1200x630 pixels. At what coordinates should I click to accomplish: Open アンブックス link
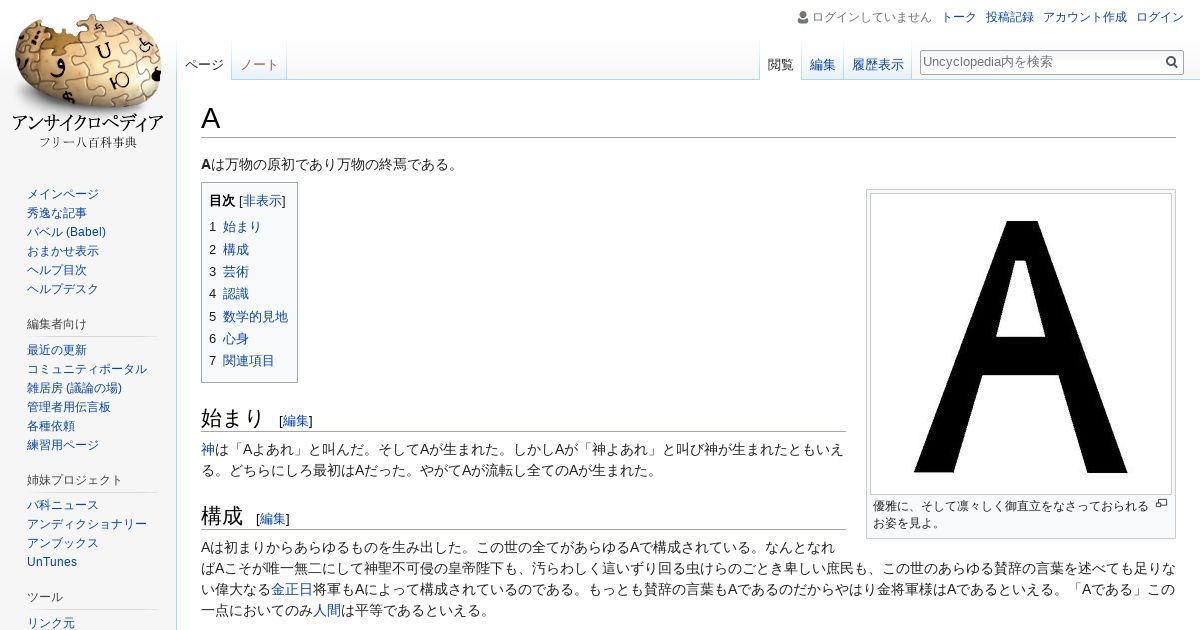(63, 543)
